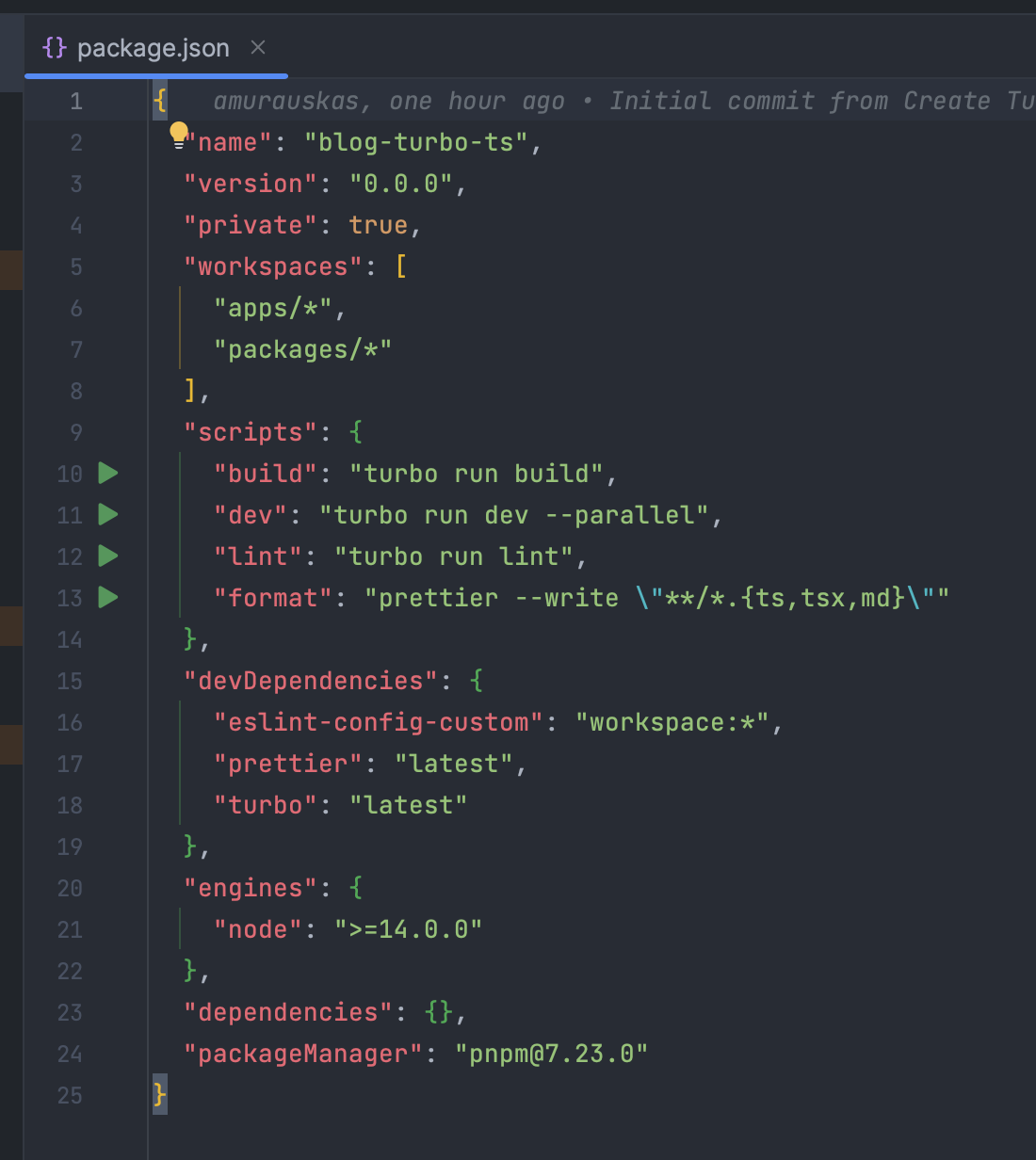
Task: Click the true value of private
Action: [x=378, y=225]
